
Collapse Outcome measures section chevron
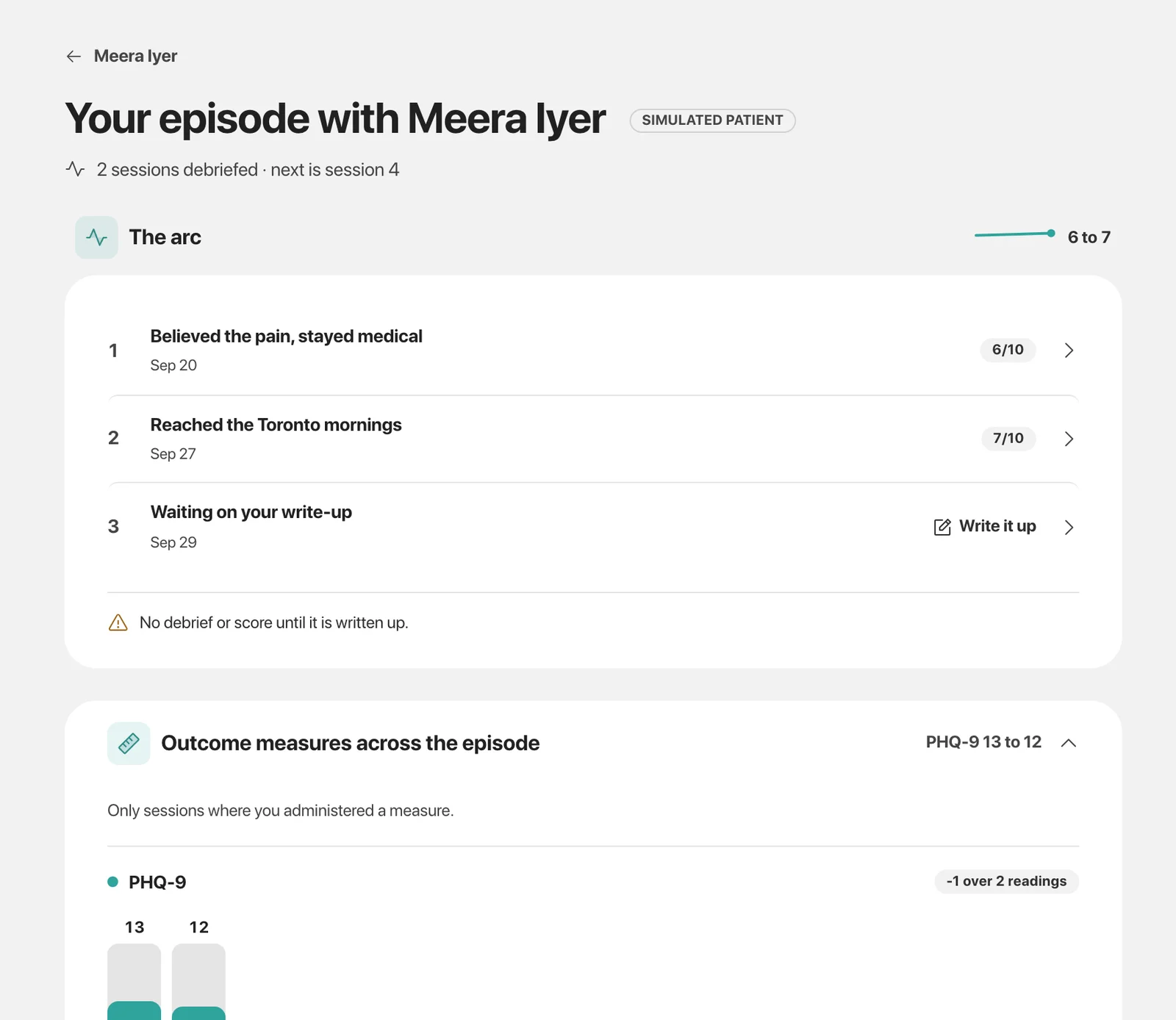click(x=1069, y=743)
